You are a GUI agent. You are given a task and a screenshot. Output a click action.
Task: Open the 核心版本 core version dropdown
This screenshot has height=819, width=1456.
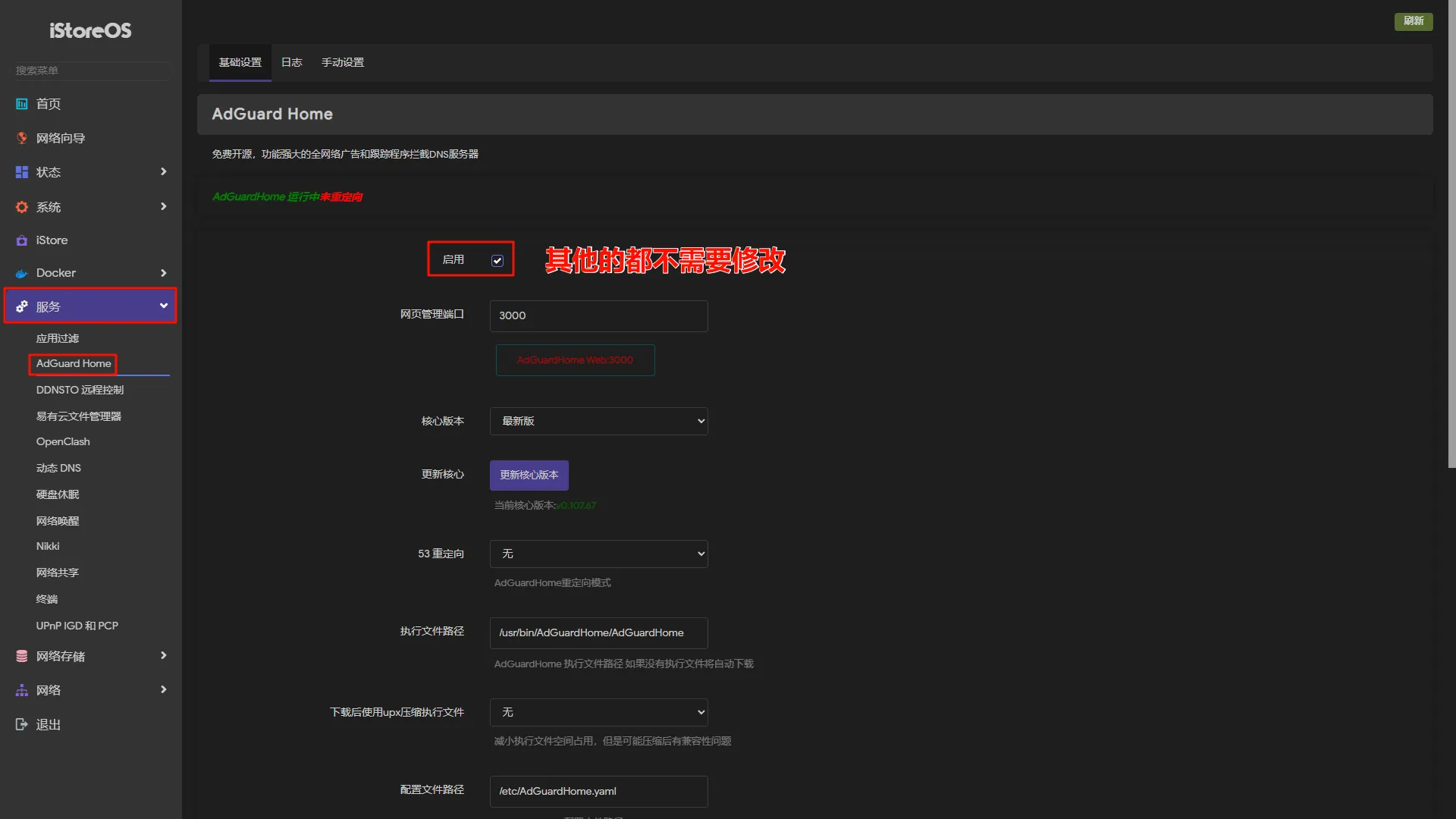point(598,421)
